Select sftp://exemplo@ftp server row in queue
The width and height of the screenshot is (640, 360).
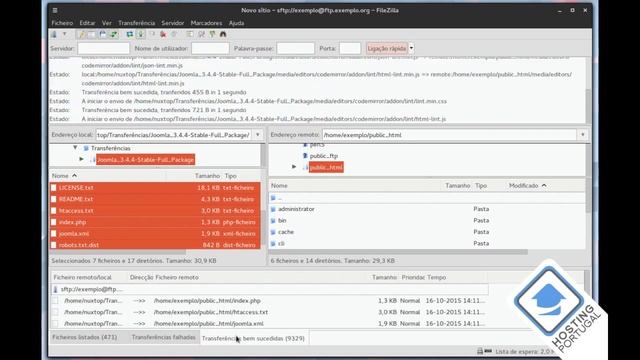269,289
